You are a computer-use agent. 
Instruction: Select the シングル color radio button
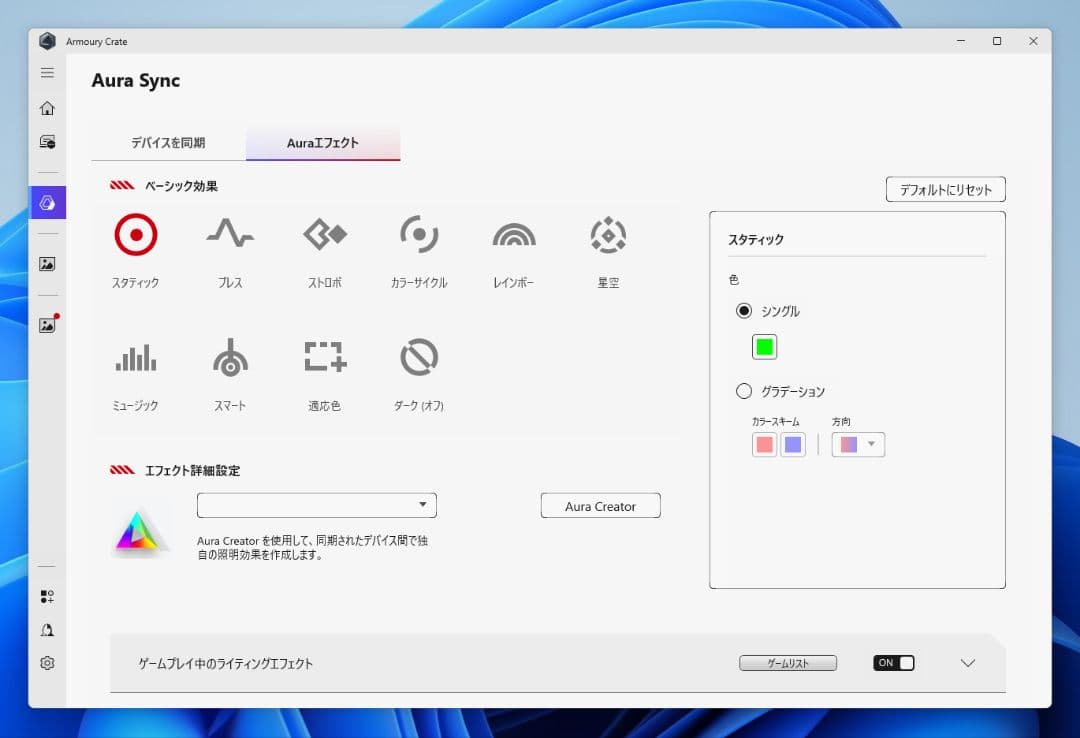click(x=742, y=311)
